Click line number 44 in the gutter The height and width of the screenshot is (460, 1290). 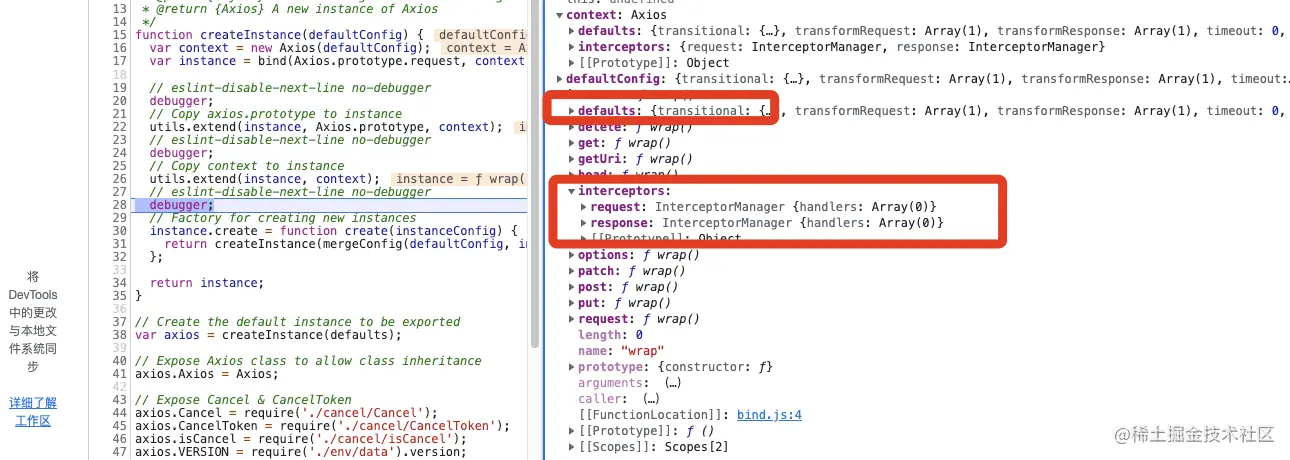(x=119, y=413)
